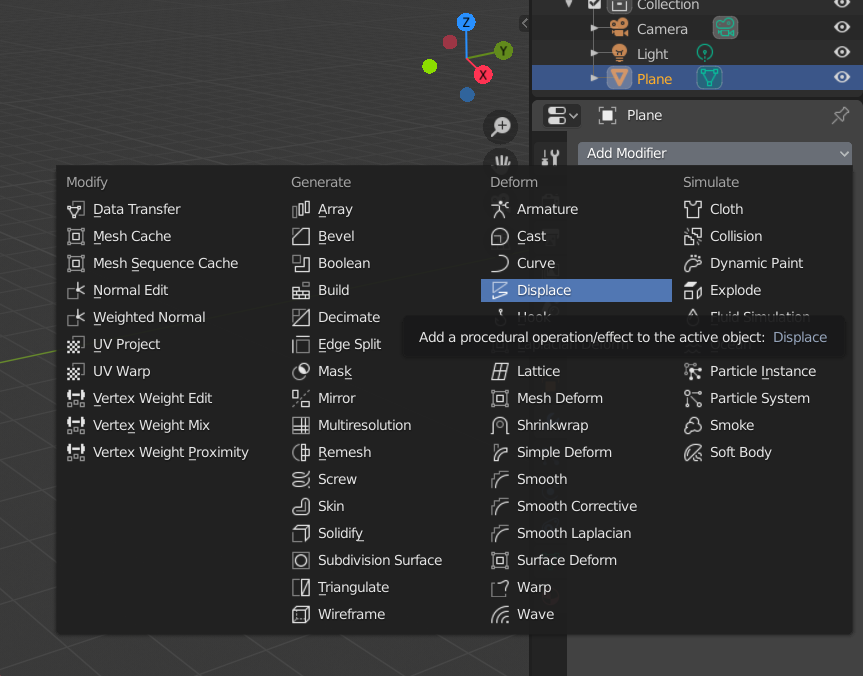The height and width of the screenshot is (676, 863).
Task: Expand the Plane item in the outliner
Action: 593,77
